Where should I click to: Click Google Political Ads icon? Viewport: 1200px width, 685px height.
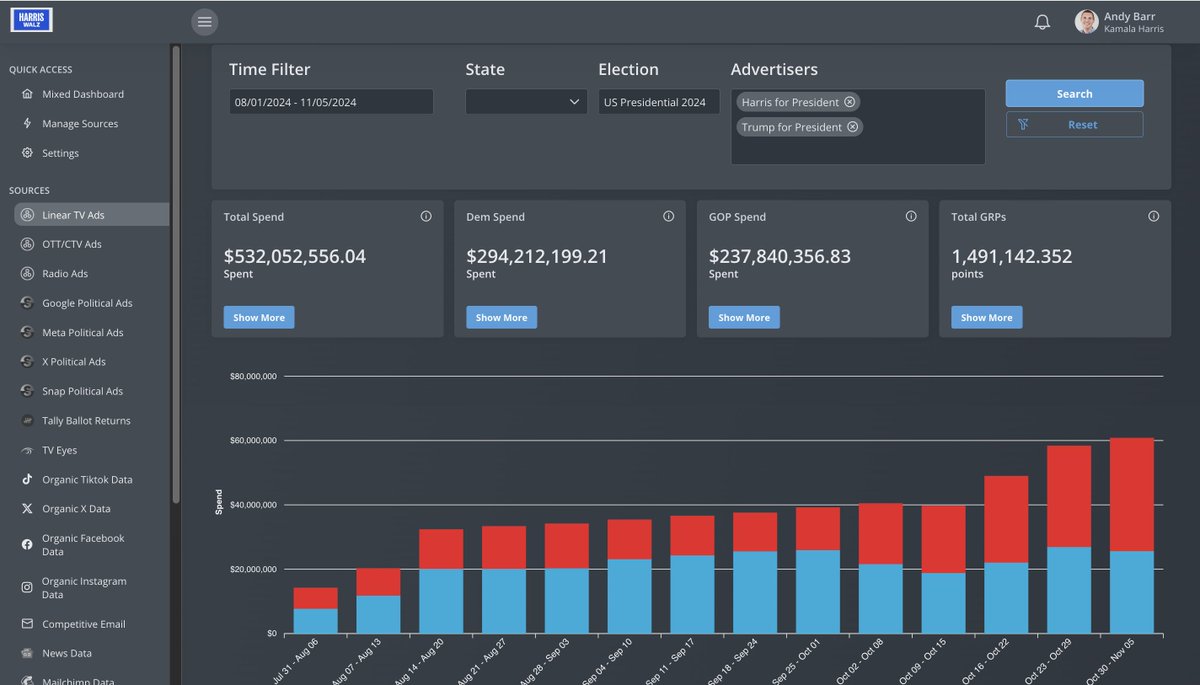[27, 303]
